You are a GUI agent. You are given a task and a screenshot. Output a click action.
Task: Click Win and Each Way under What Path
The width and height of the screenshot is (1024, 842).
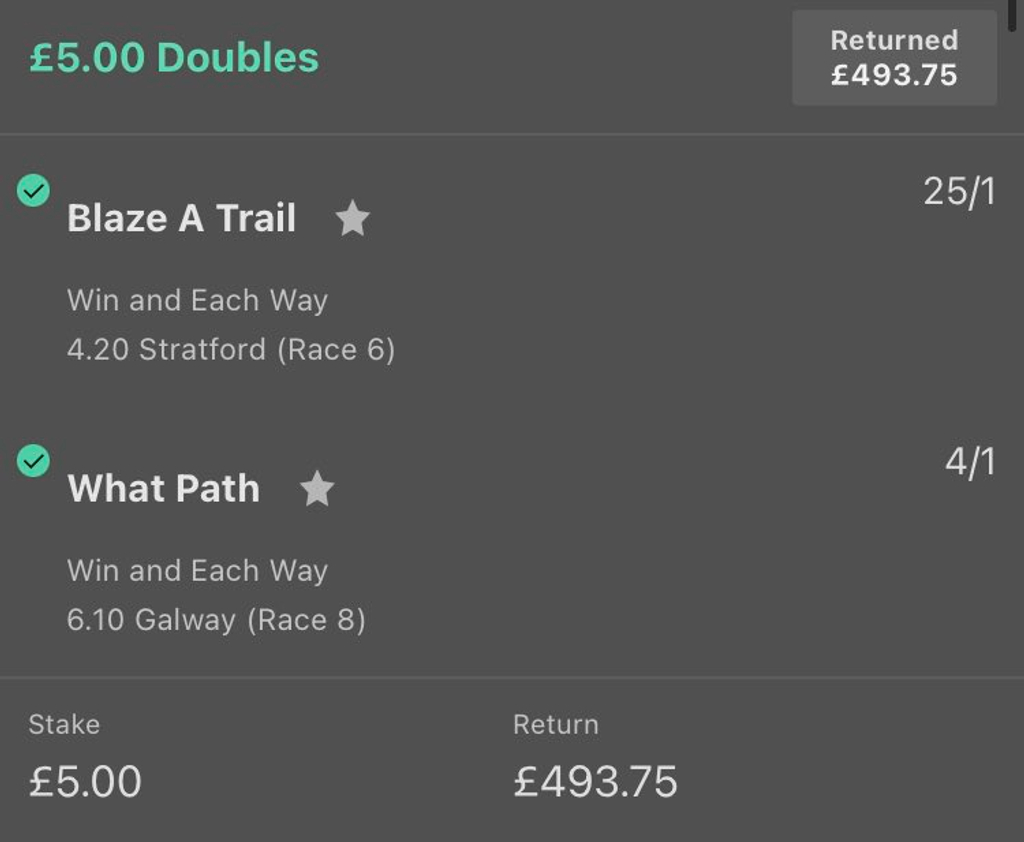click(198, 571)
